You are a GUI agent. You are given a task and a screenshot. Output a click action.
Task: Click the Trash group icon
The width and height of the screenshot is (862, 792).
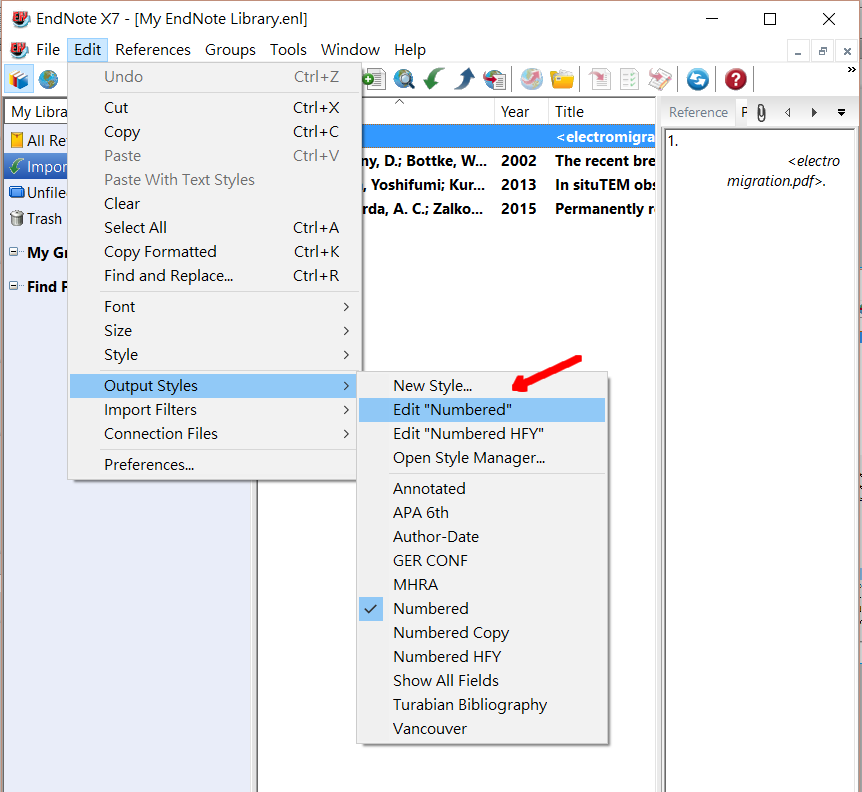pos(17,219)
